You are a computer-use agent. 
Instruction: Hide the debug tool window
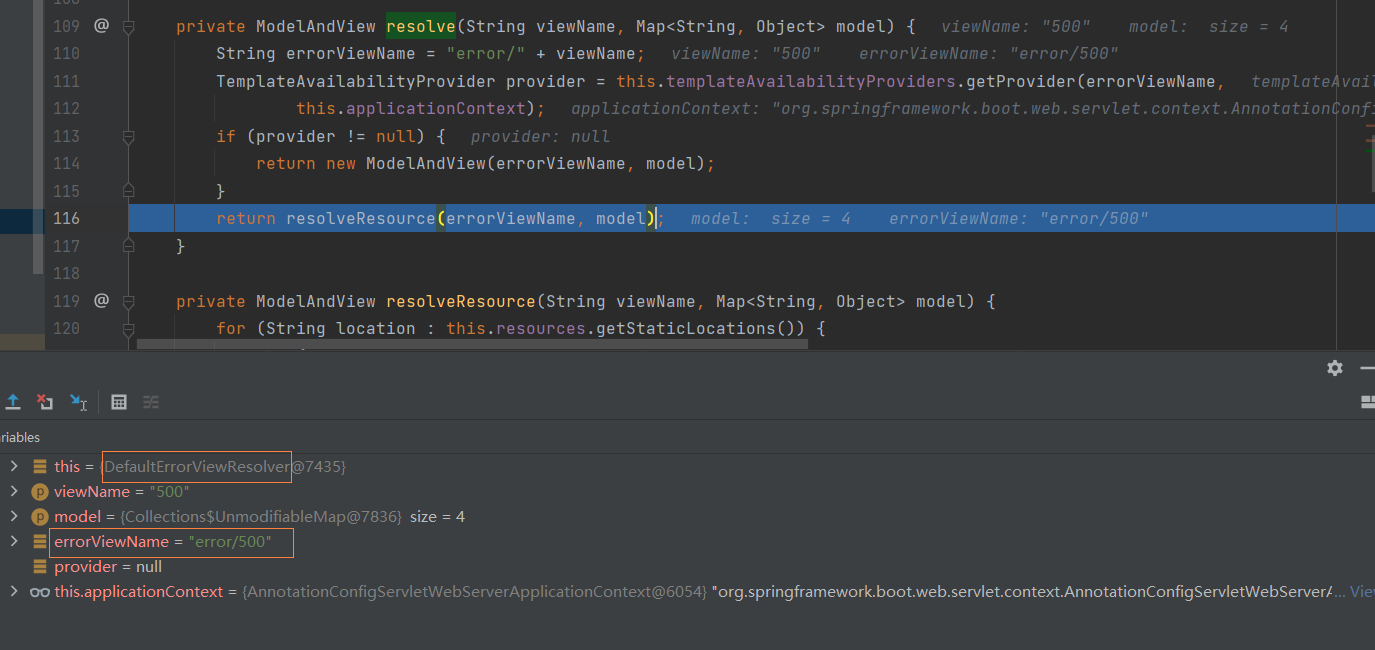pyautogui.click(x=1367, y=368)
